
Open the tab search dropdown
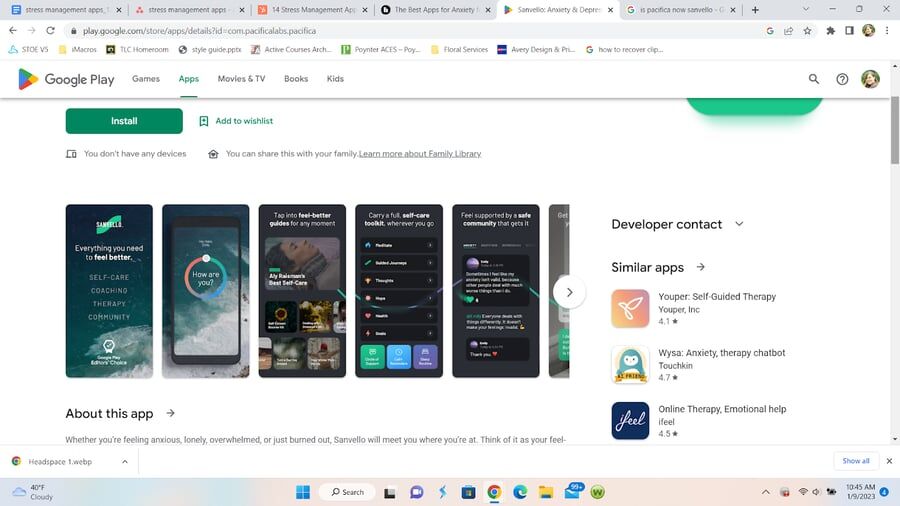805,10
